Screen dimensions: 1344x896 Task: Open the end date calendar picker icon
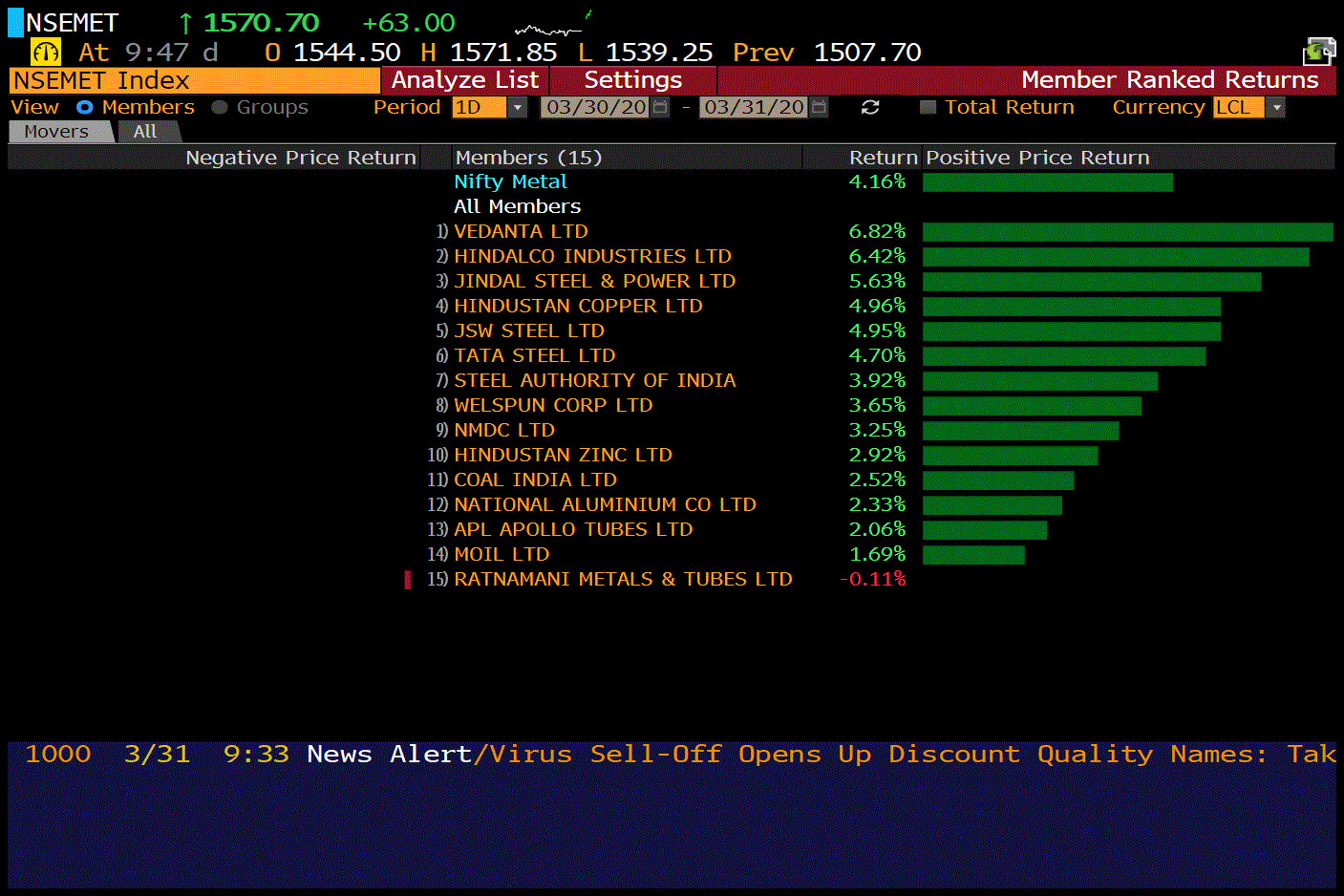[x=819, y=107]
